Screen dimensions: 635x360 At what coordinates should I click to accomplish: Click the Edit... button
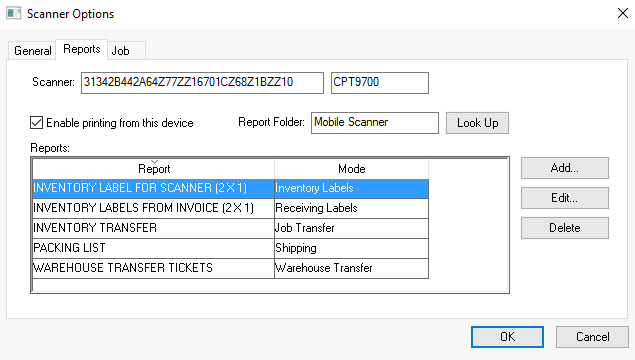[x=565, y=198]
